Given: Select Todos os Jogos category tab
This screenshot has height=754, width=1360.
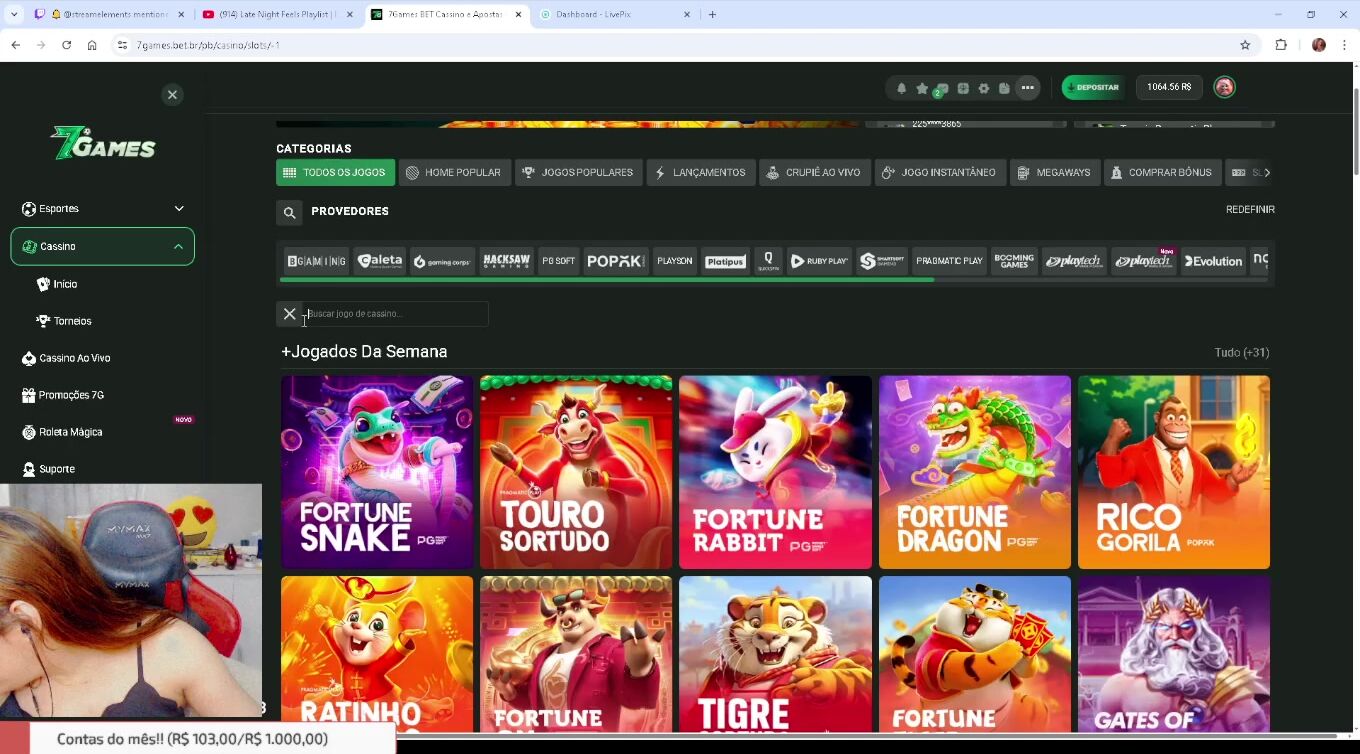Looking at the screenshot, I should (335, 172).
